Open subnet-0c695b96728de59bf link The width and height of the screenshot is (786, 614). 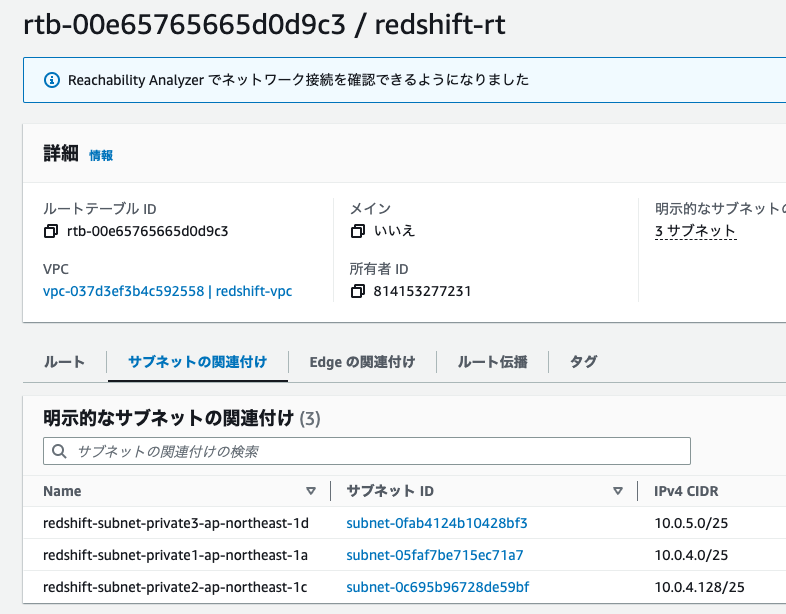pyautogui.click(x=438, y=587)
